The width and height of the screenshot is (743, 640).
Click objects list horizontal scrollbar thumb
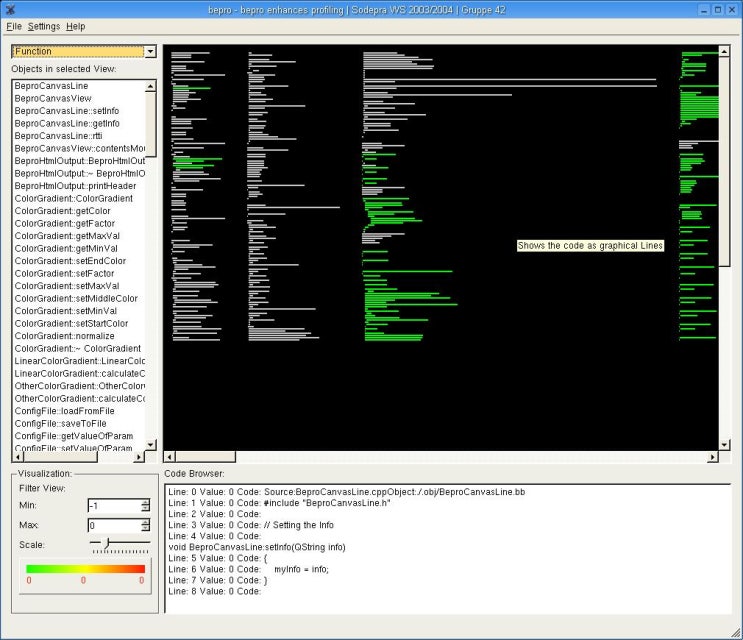click(x=60, y=457)
